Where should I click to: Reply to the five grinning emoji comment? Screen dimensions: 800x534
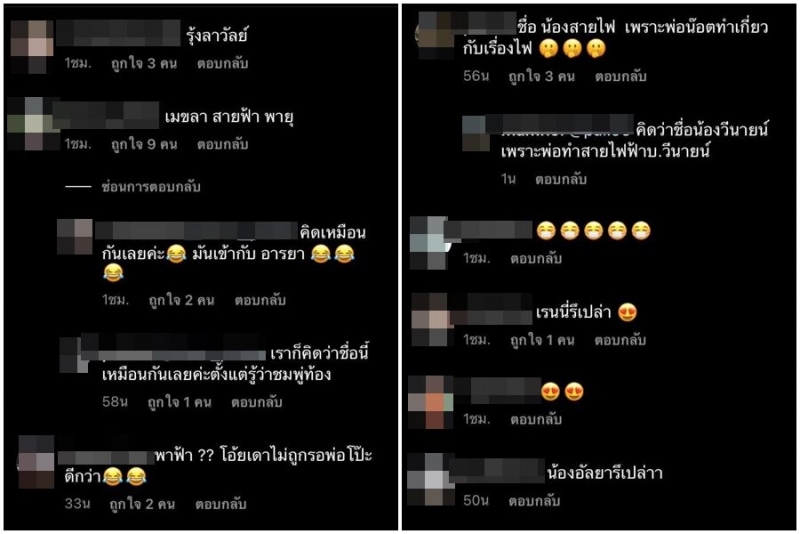[536, 259]
